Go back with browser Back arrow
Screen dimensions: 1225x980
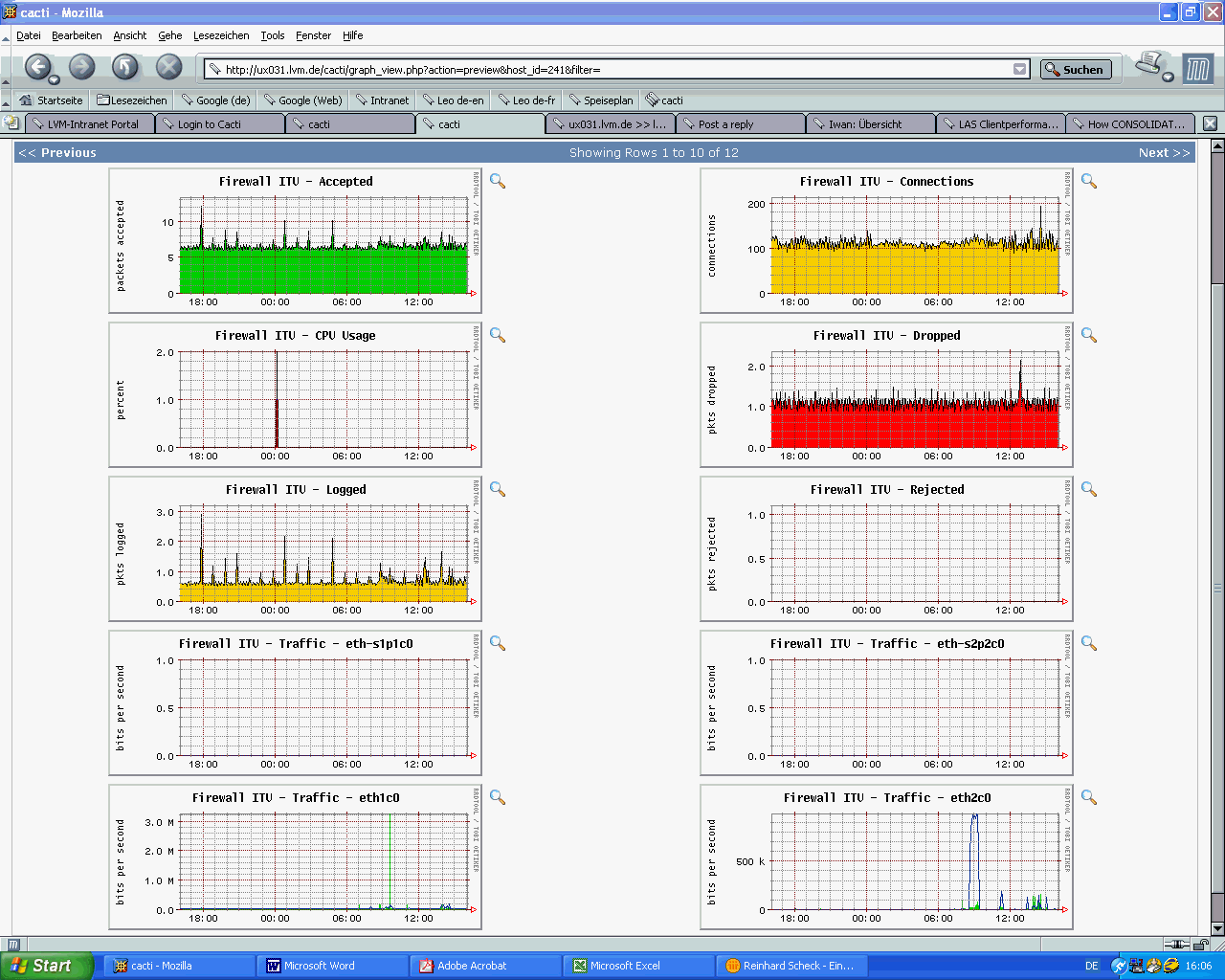[37, 66]
